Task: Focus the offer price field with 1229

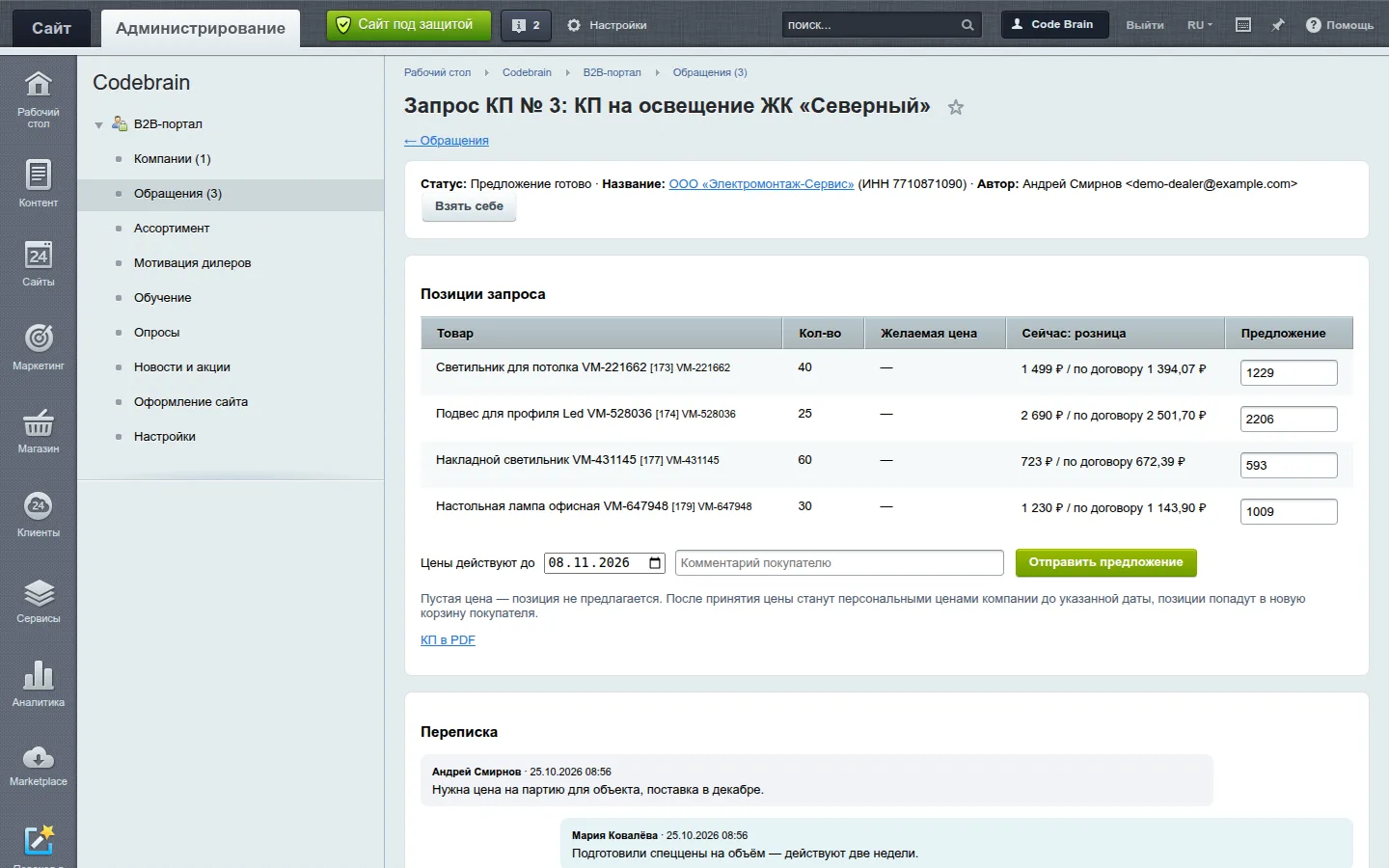Action: click(x=1289, y=373)
